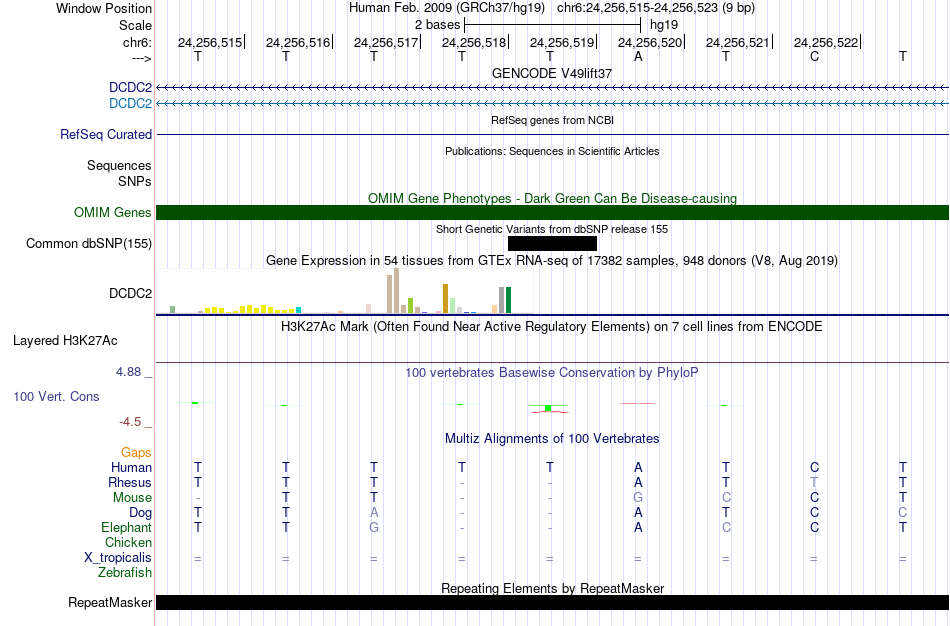Open the RefSeq Curated track label

pyautogui.click(x=106, y=135)
